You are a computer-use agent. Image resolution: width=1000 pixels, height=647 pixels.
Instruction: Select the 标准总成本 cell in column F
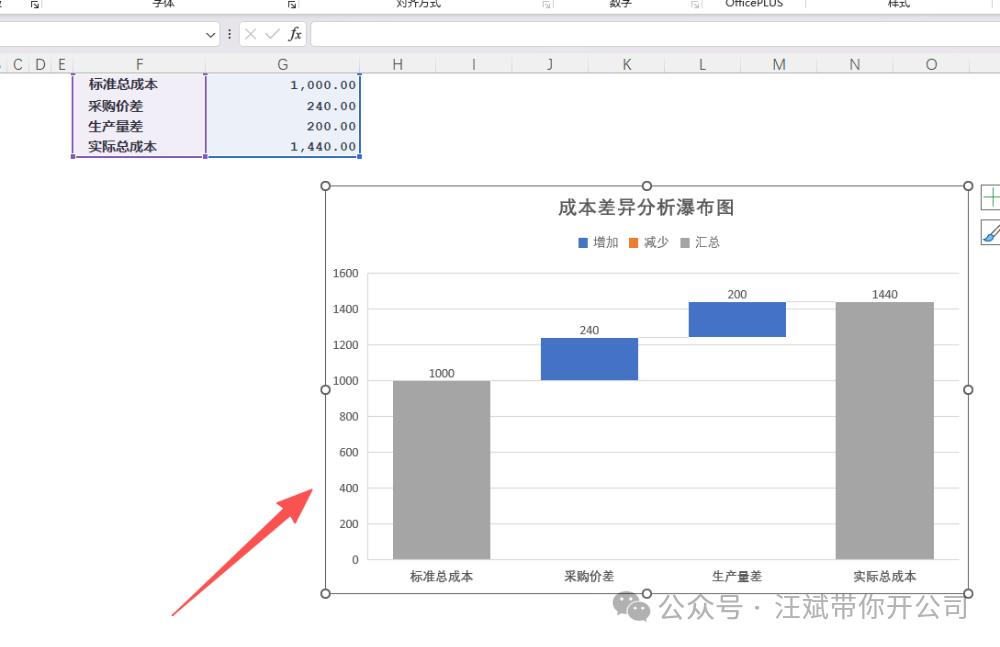(139, 84)
